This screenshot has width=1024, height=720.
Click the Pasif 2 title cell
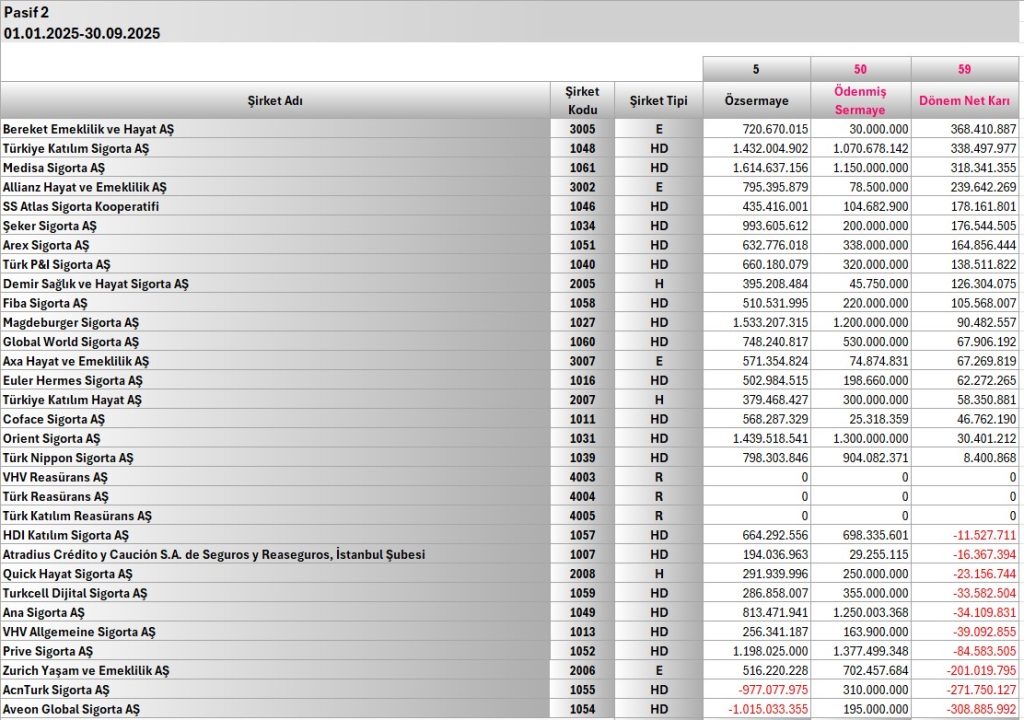(x=26, y=12)
